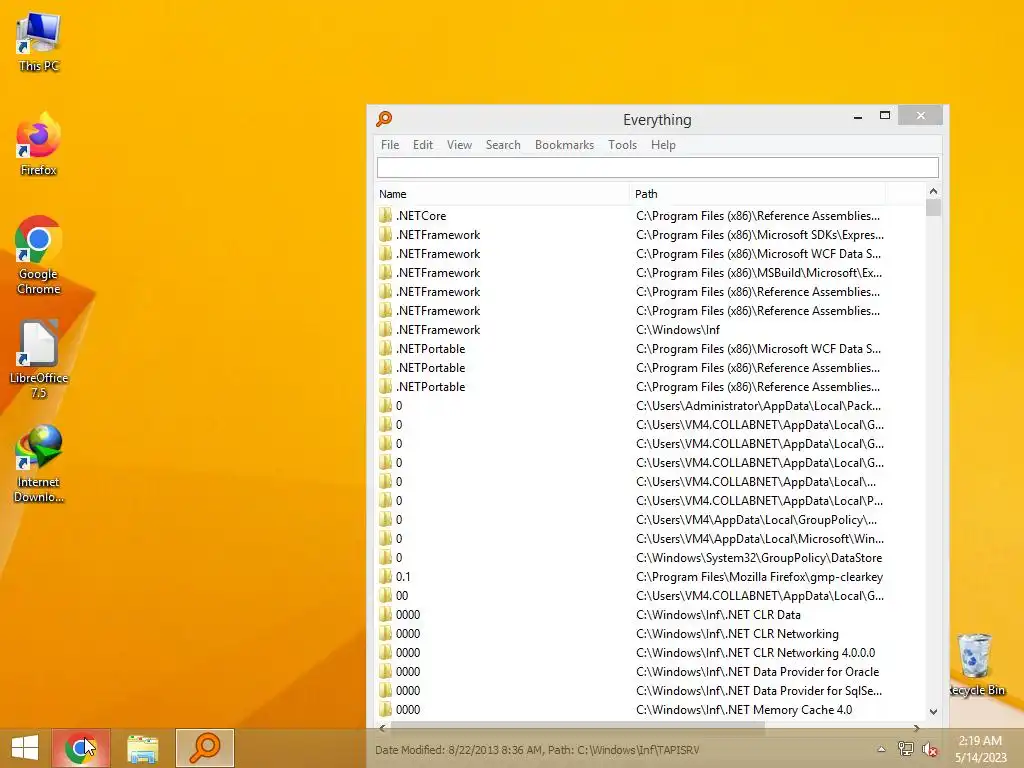Show hidden system tray icons
Viewport: 1024px width, 768px height.
[881, 749]
